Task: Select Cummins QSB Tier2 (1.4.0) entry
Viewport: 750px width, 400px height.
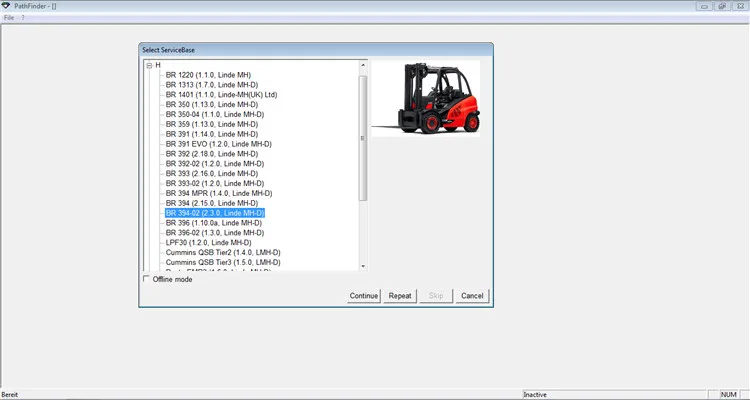Action: tap(223, 253)
